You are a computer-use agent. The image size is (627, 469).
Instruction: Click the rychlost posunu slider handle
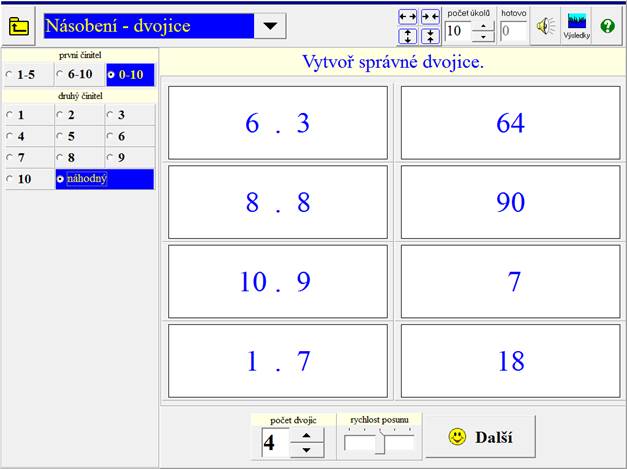[x=380, y=443]
